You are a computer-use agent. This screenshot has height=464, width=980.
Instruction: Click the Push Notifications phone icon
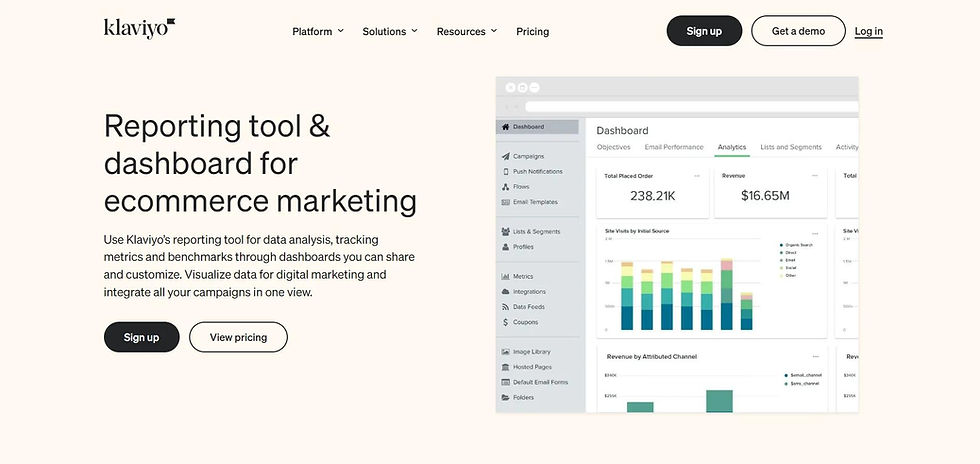[506, 171]
